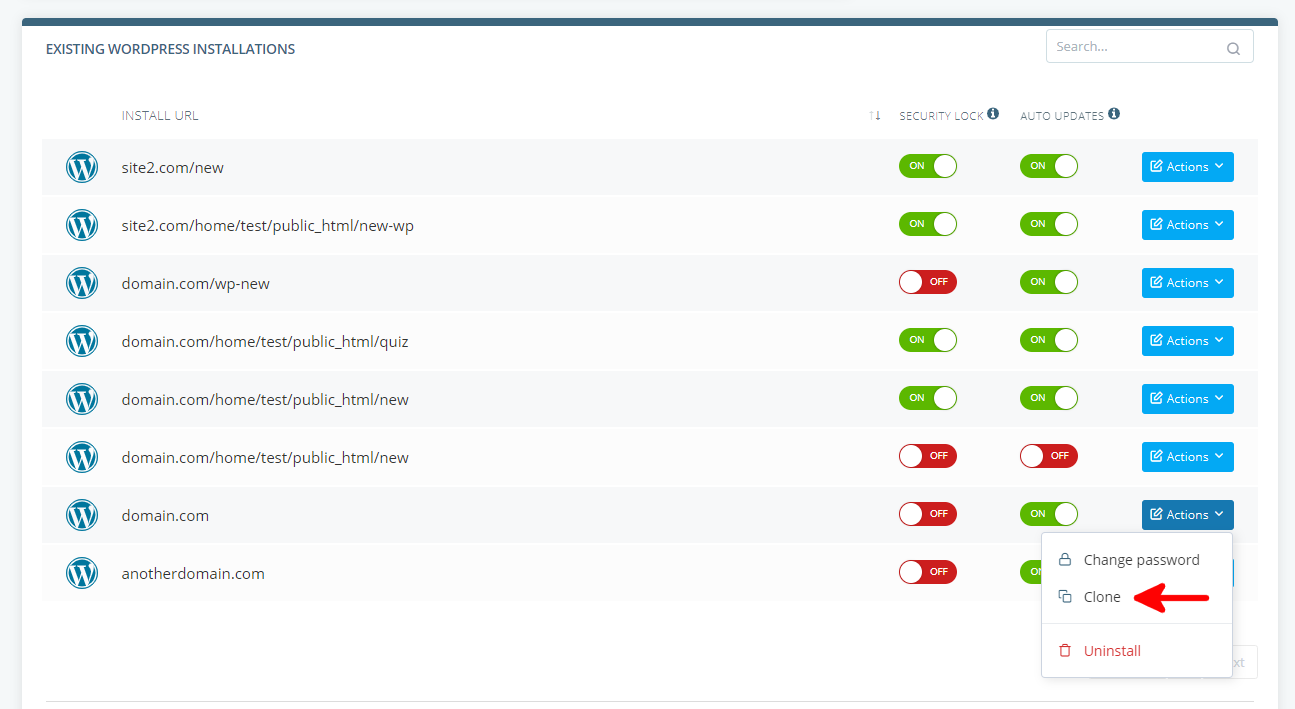The height and width of the screenshot is (709, 1295).
Task: Click the search magnifier icon
Action: [x=1233, y=48]
